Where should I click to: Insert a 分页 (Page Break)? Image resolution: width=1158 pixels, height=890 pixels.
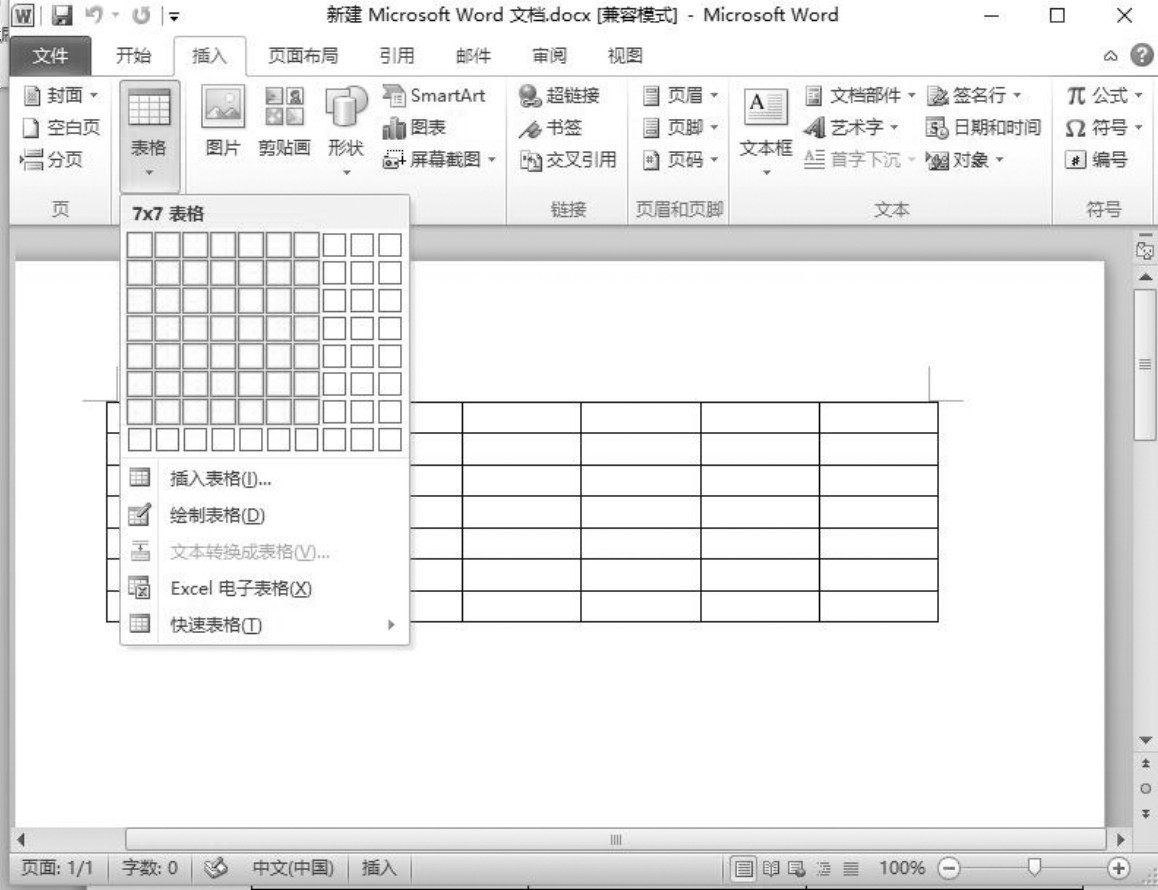click(x=52, y=160)
